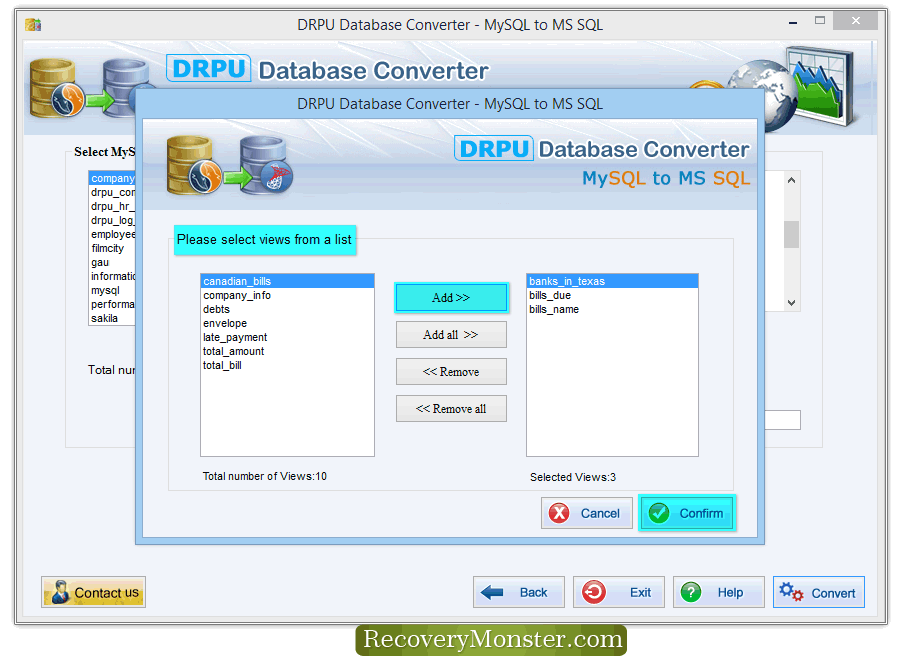
Task: Click the green question mark icon
Action: point(691,592)
